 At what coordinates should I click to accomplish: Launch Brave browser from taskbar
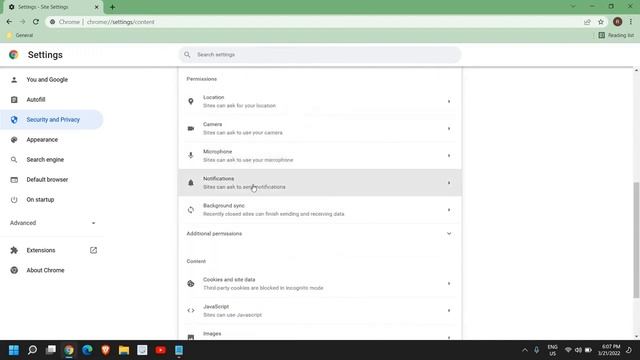[x=106, y=350]
